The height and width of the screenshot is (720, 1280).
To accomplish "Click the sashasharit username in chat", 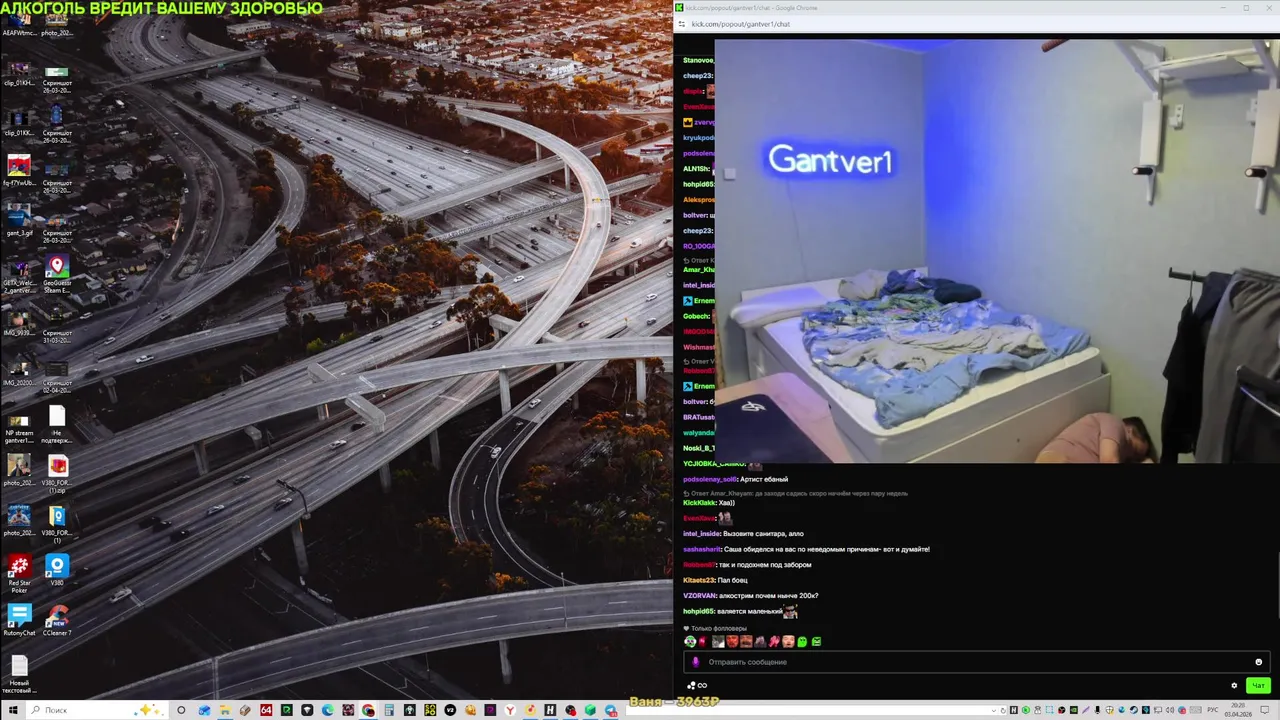I will coord(701,549).
